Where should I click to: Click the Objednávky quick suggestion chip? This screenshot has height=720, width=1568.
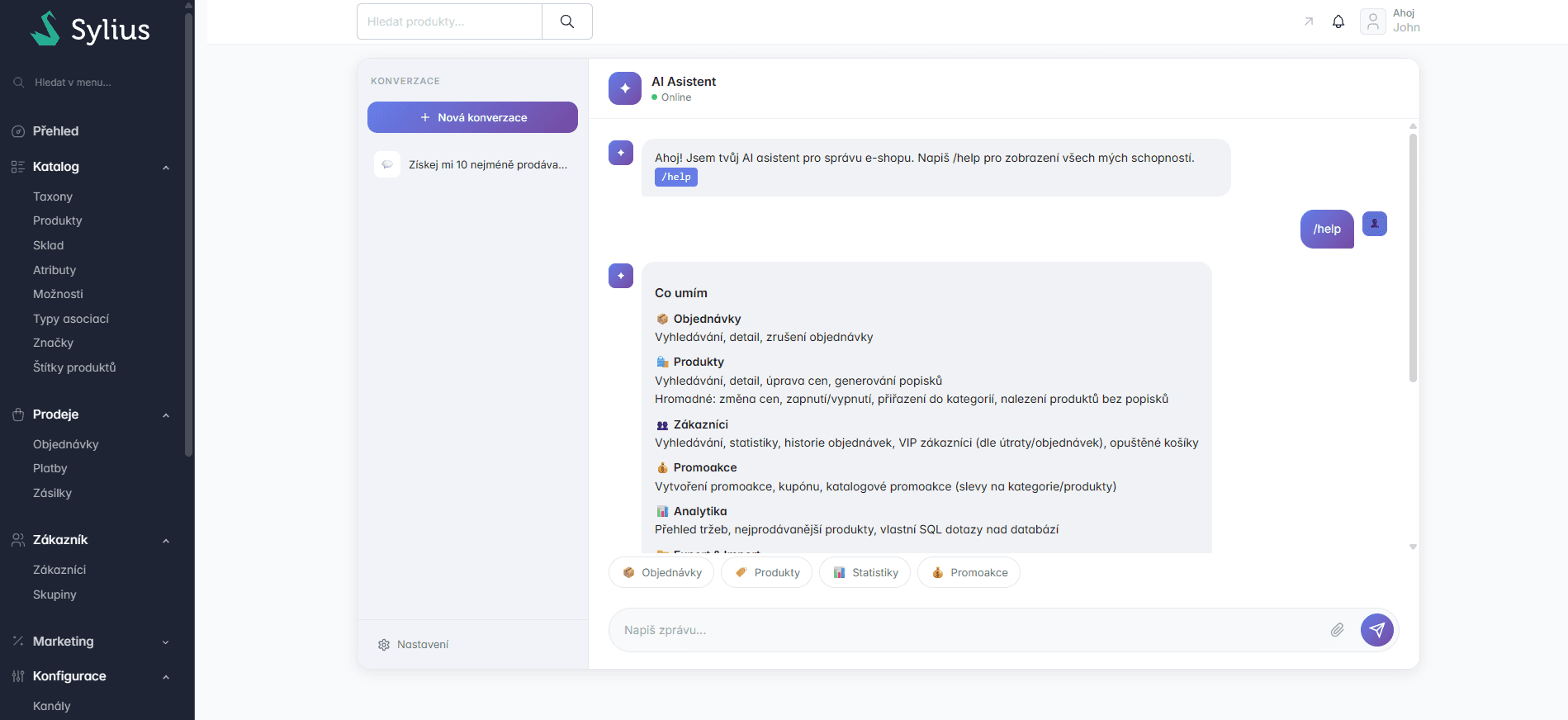pyautogui.click(x=661, y=572)
